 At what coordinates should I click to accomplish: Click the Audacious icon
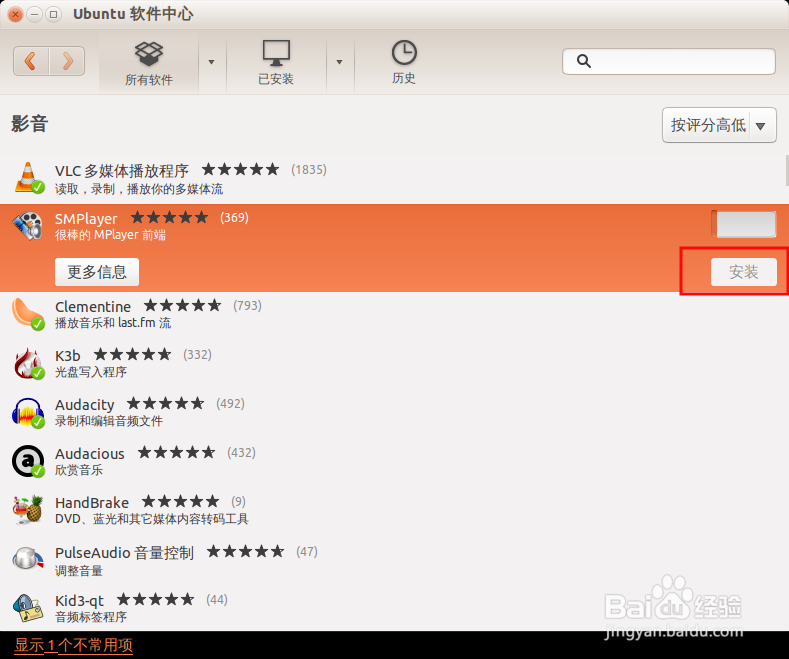point(28,461)
